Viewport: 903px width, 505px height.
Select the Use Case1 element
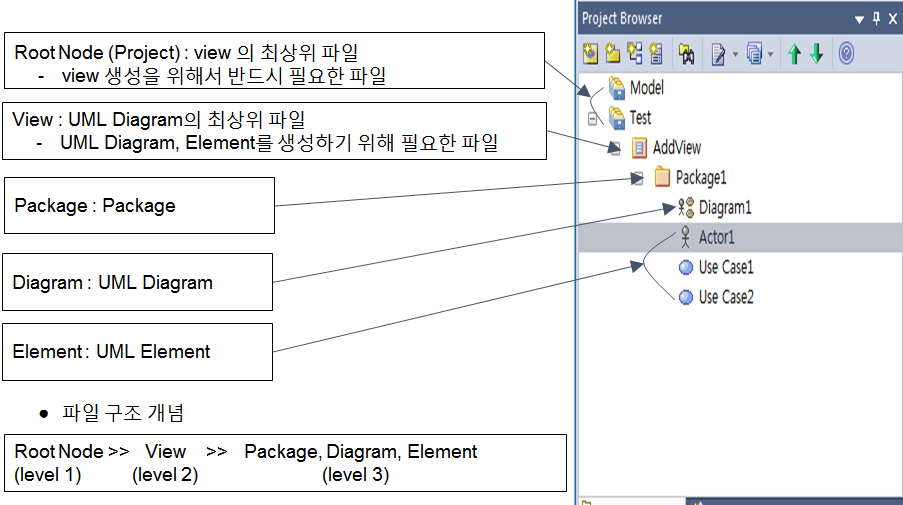726,267
